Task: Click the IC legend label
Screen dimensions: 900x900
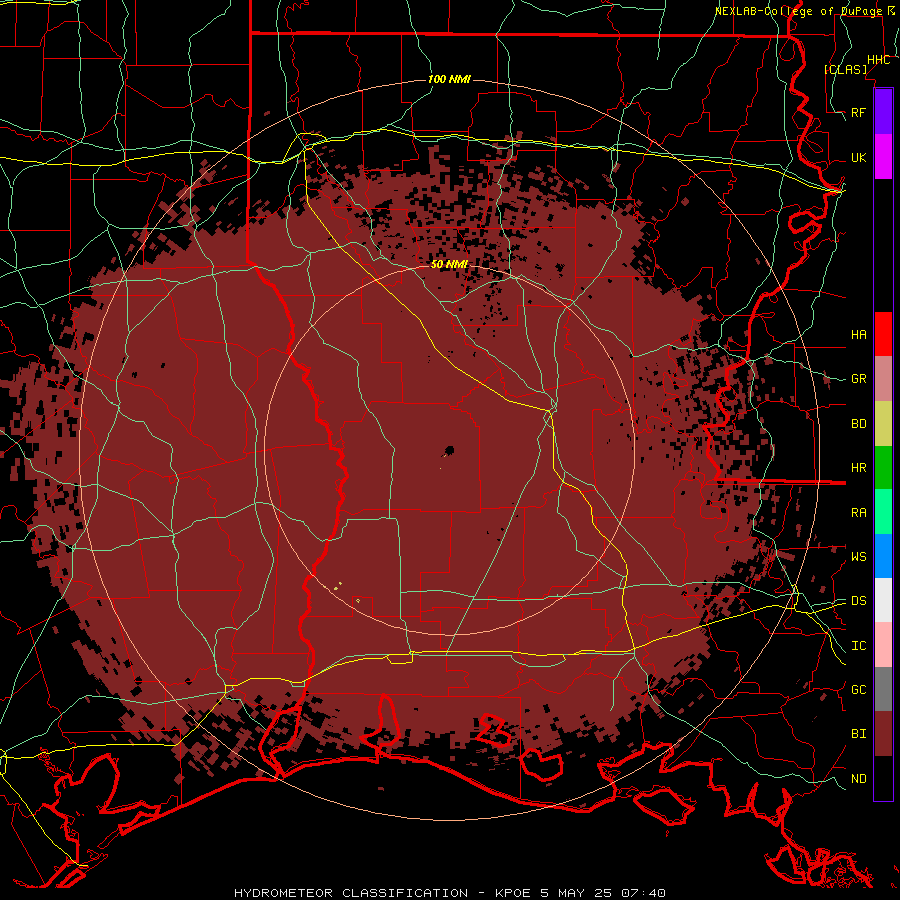Action: pyautogui.click(x=858, y=646)
